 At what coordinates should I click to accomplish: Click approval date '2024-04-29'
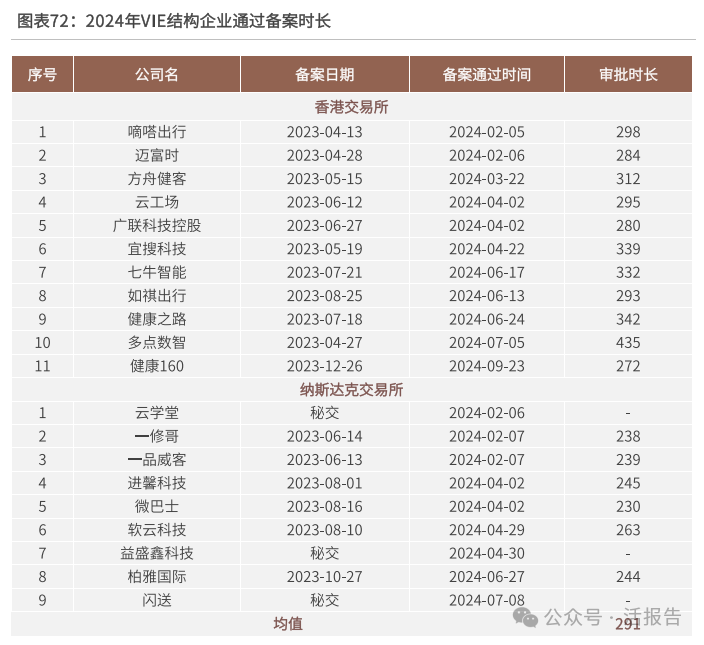click(487, 530)
